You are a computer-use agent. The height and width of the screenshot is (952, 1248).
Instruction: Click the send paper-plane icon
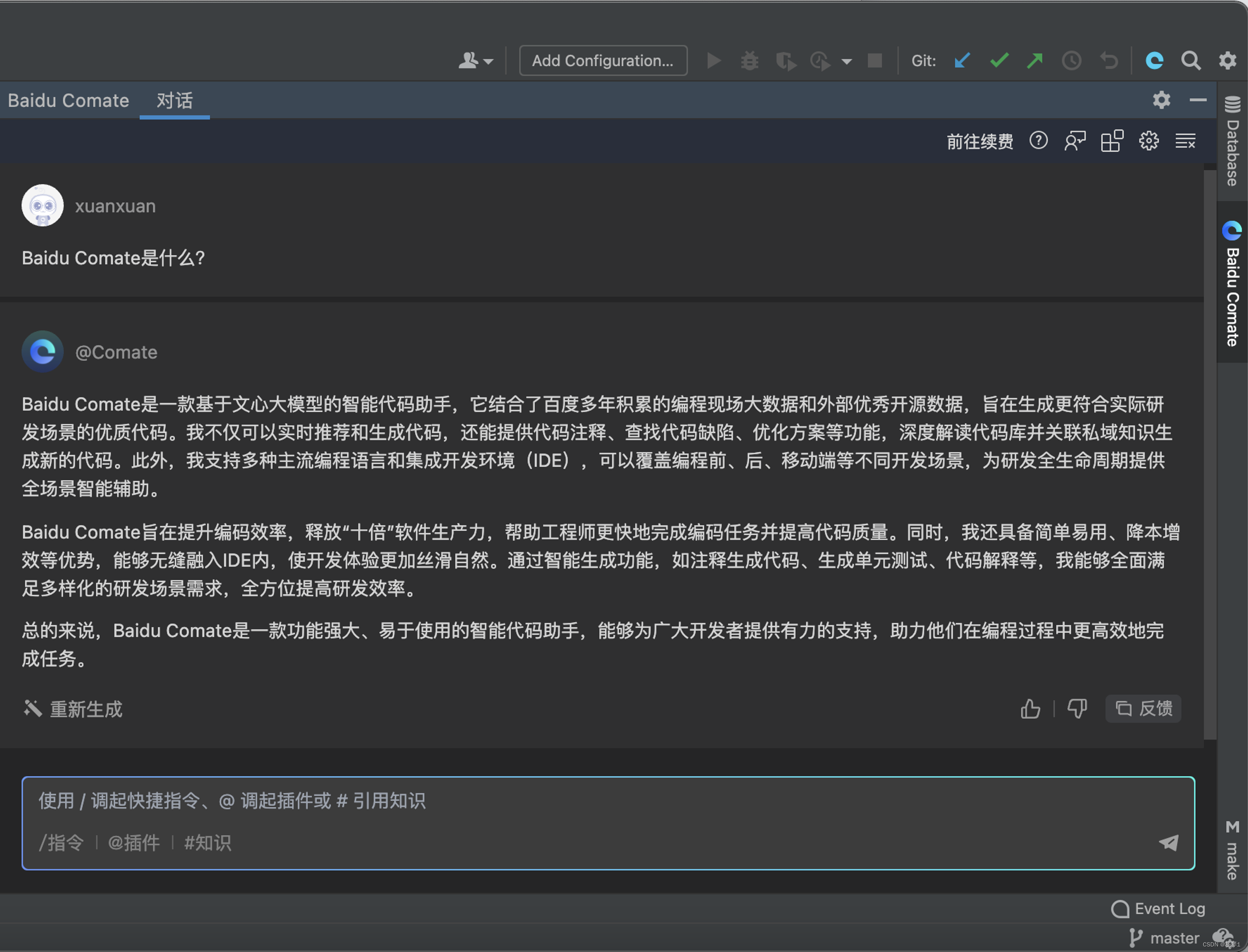pos(1168,843)
